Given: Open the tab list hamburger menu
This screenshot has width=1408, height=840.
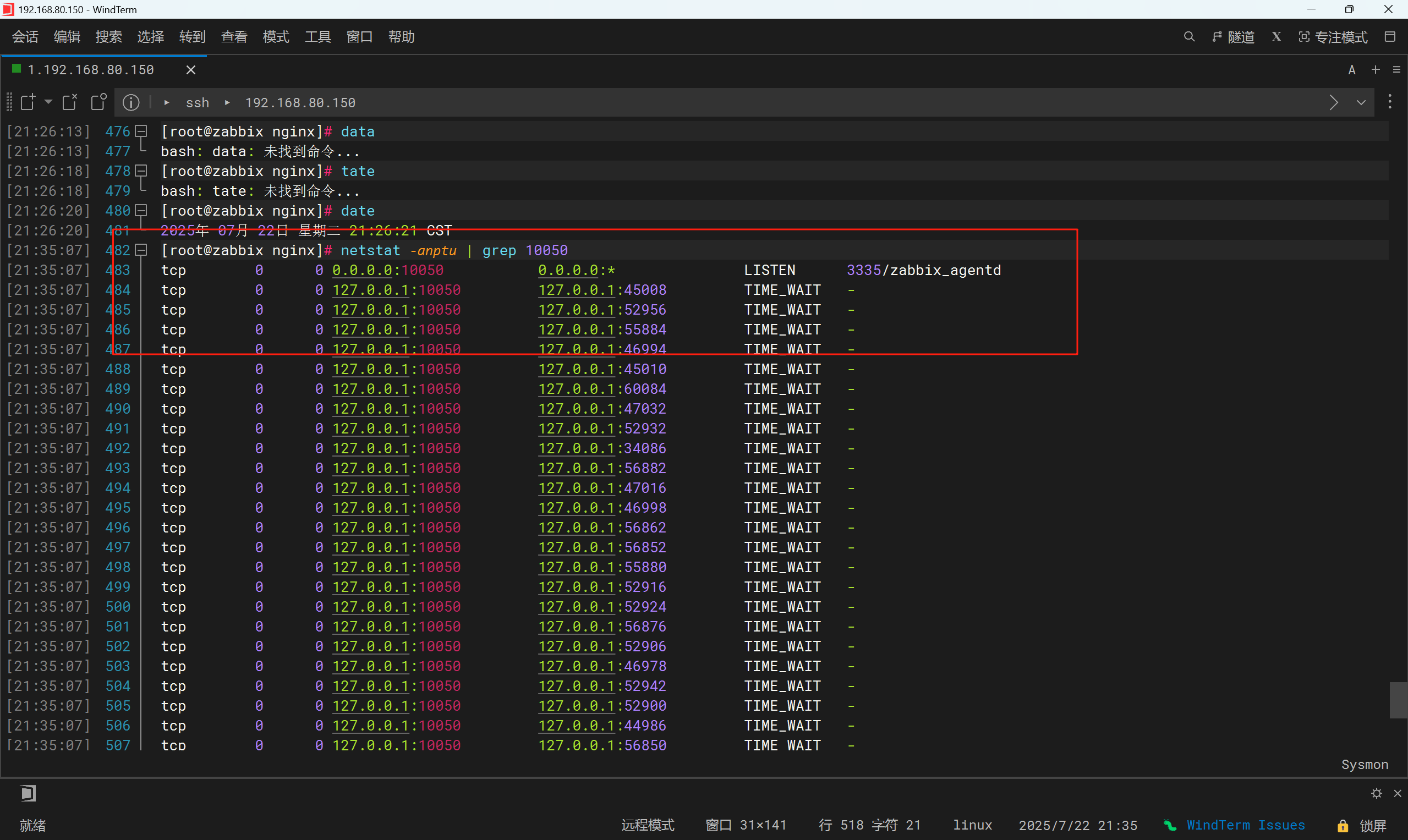Looking at the screenshot, I should point(1396,70).
